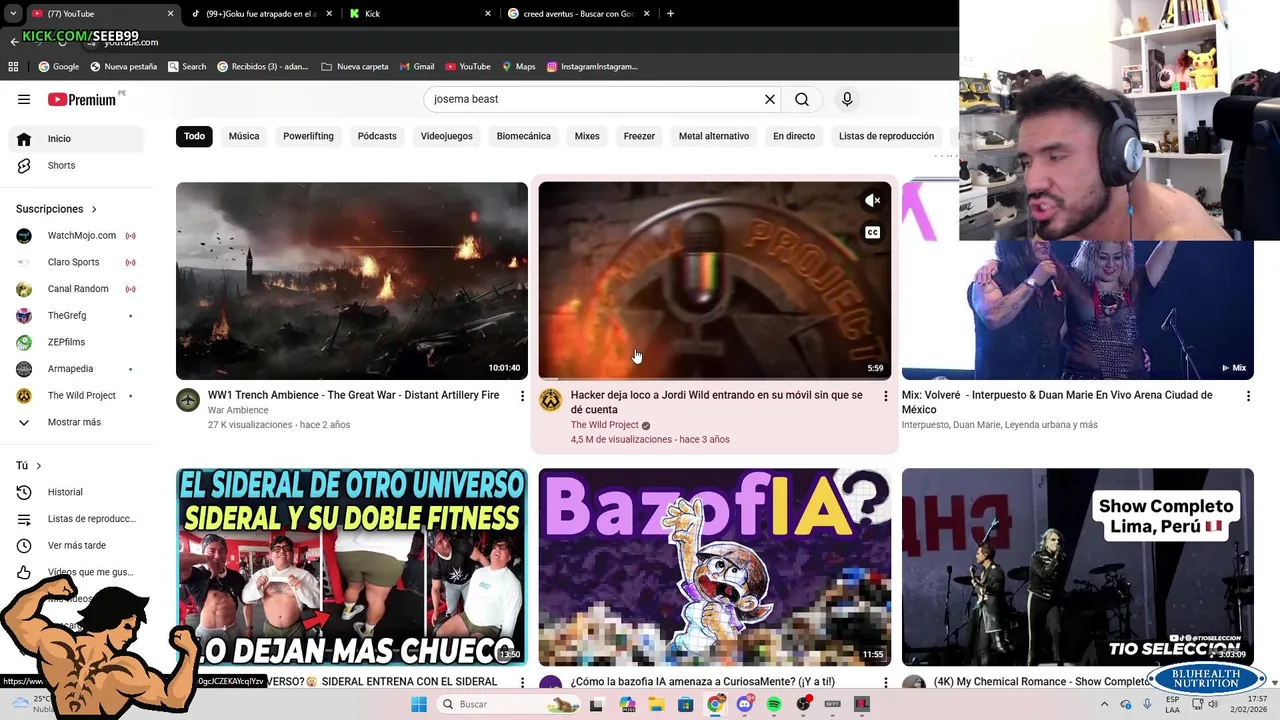Click the search magnifier button
Viewport: 1280px width, 720px height.
802,99
